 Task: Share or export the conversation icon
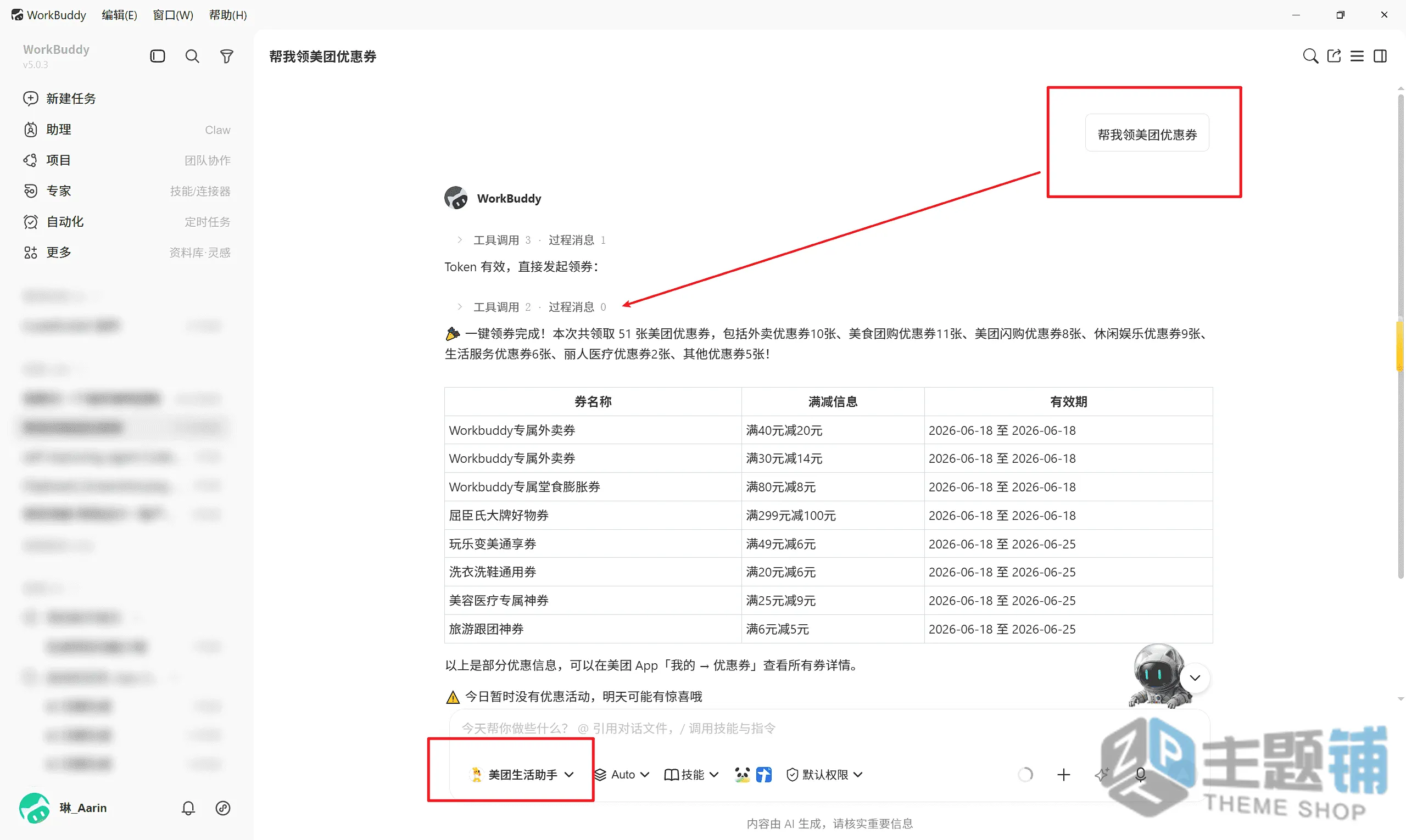[1334, 56]
